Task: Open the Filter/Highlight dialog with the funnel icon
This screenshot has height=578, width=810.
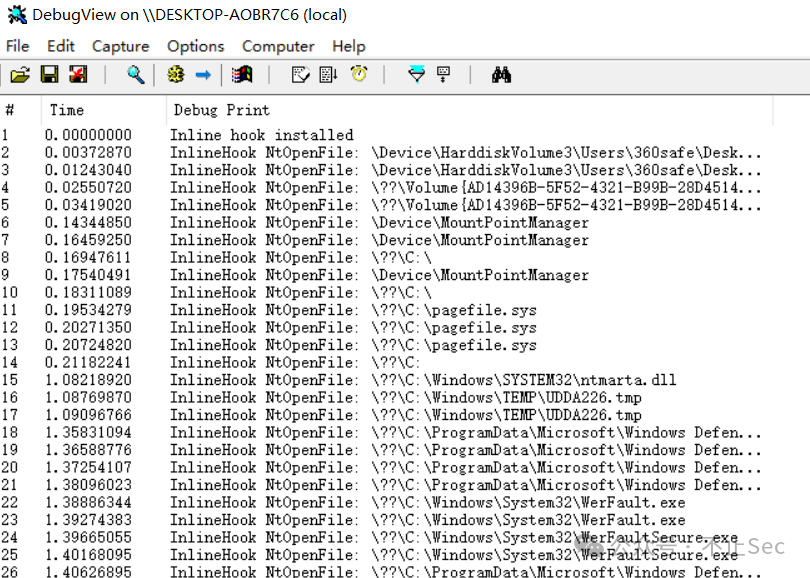Action: (x=416, y=74)
